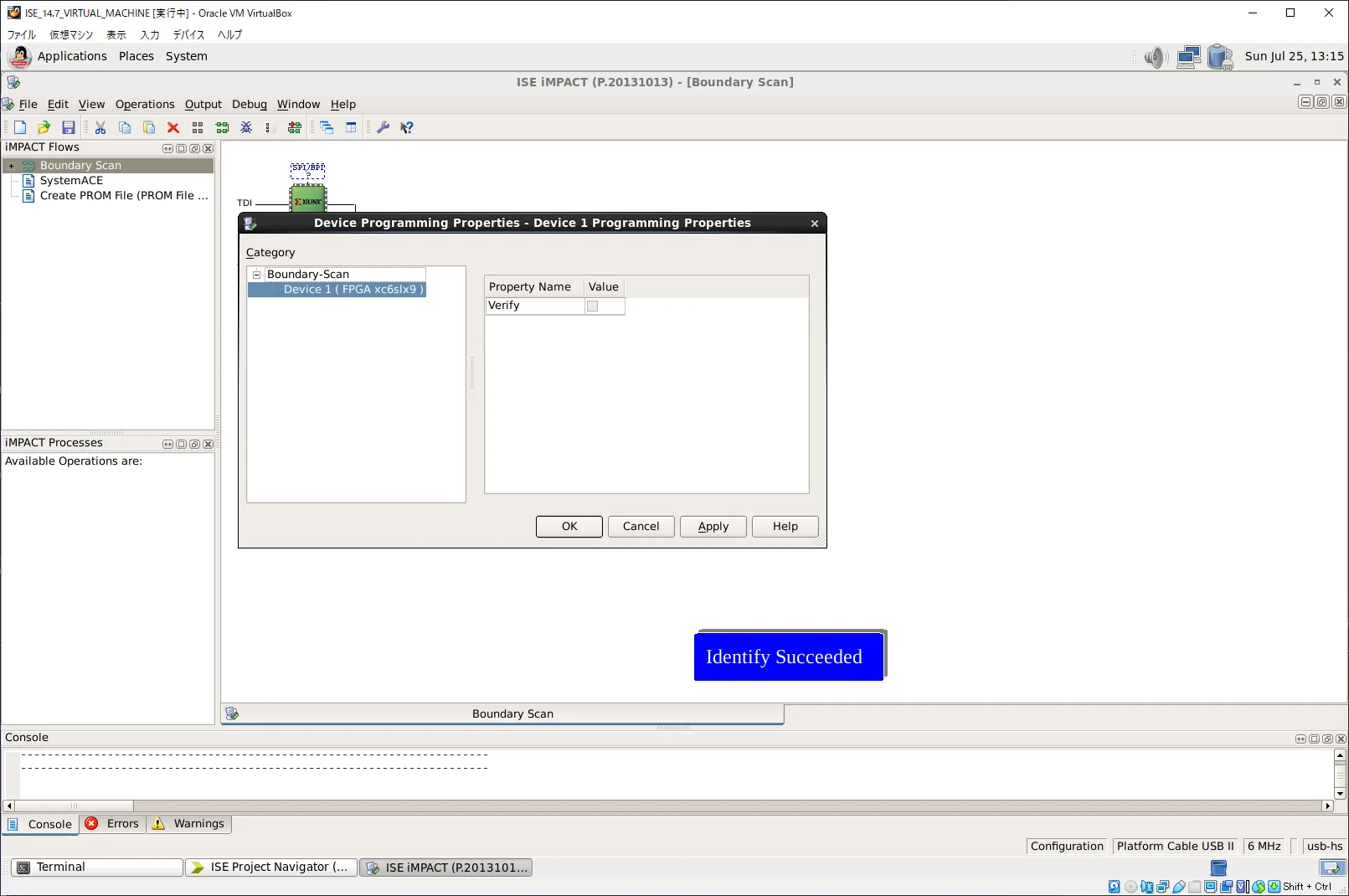Click the What's This help cursor icon

click(407, 127)
